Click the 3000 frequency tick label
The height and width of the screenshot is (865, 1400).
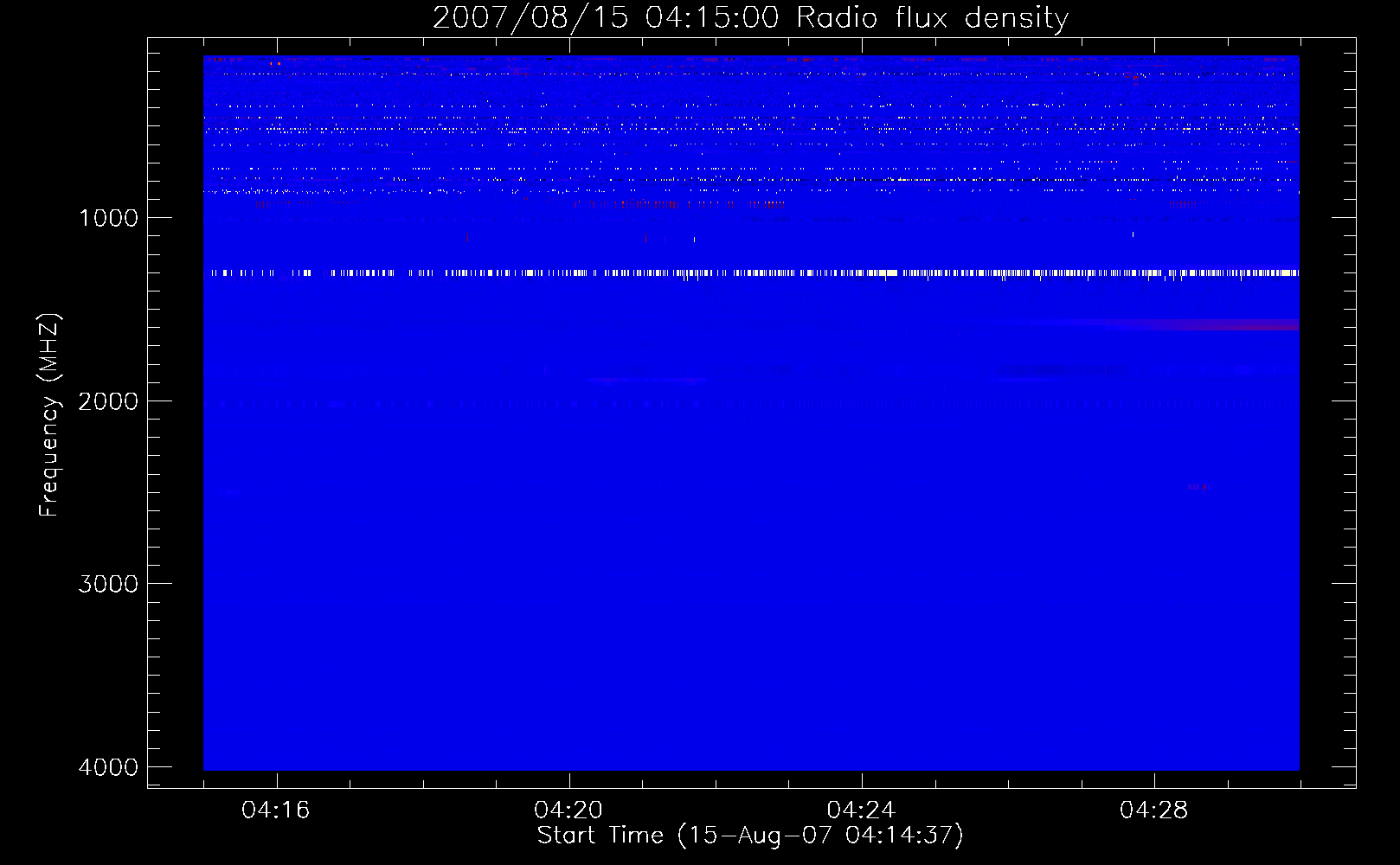108,584
